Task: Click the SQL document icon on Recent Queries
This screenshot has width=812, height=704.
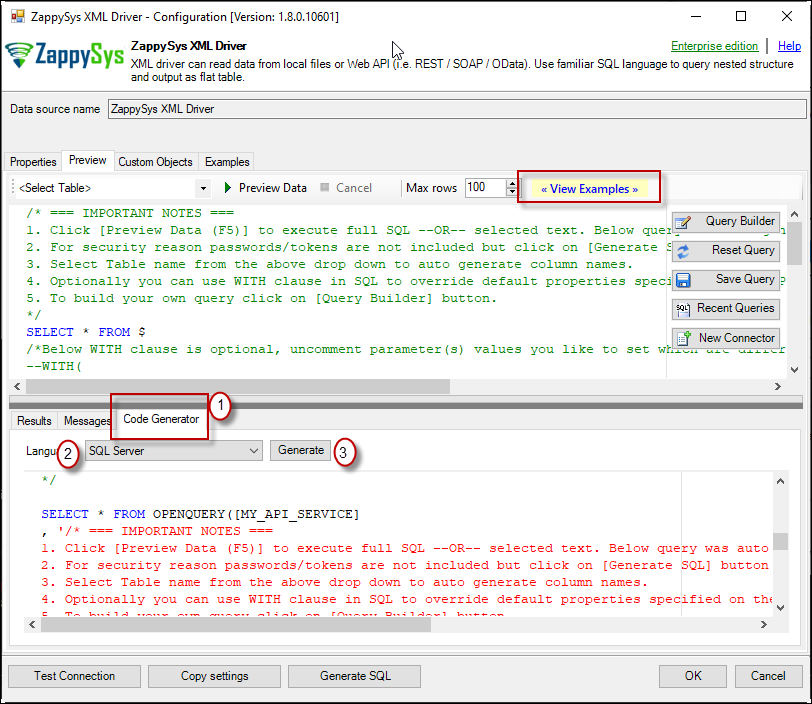Action: (683, 310)
